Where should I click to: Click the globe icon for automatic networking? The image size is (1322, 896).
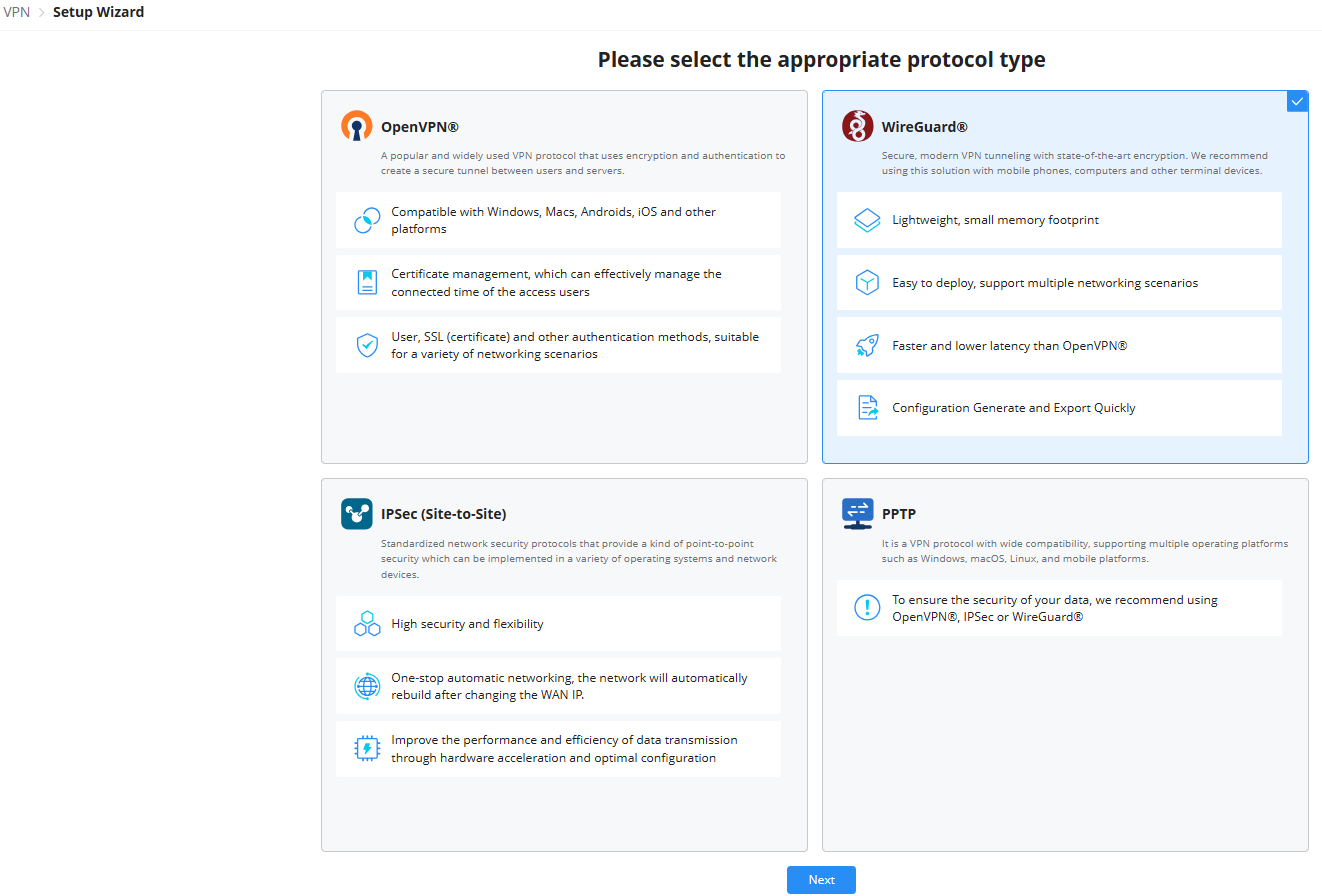[x=367, y=686]
